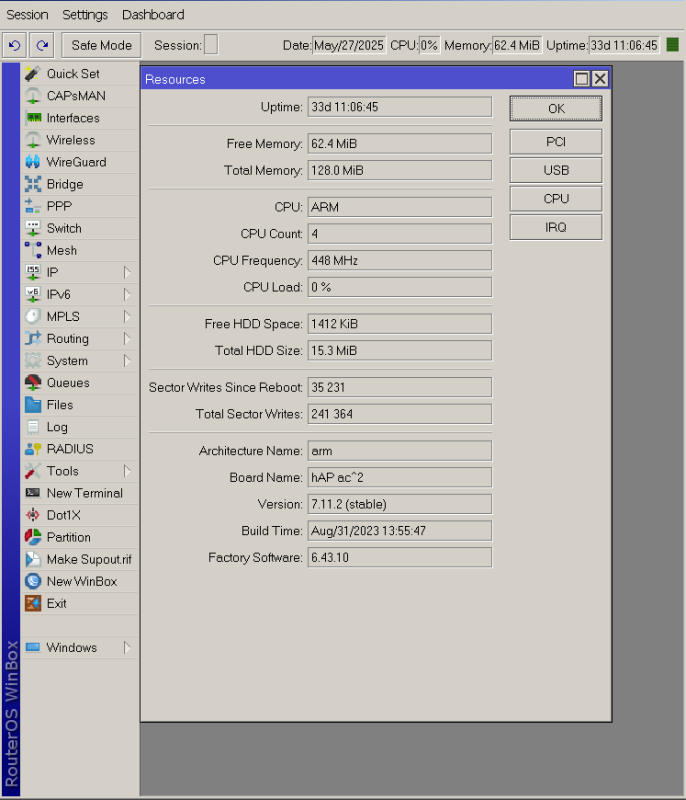Toggle Safe Mode button
The image size is (686, 800).
[101, 45]
